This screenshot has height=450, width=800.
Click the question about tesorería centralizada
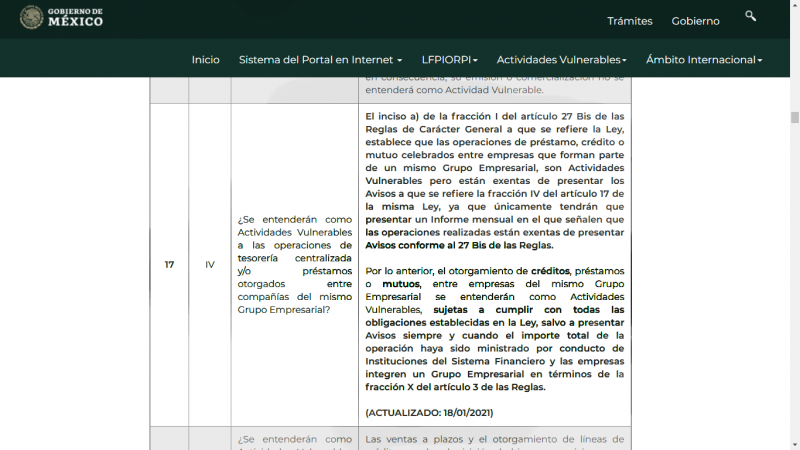pyautogui.click(x=294, y=265)
